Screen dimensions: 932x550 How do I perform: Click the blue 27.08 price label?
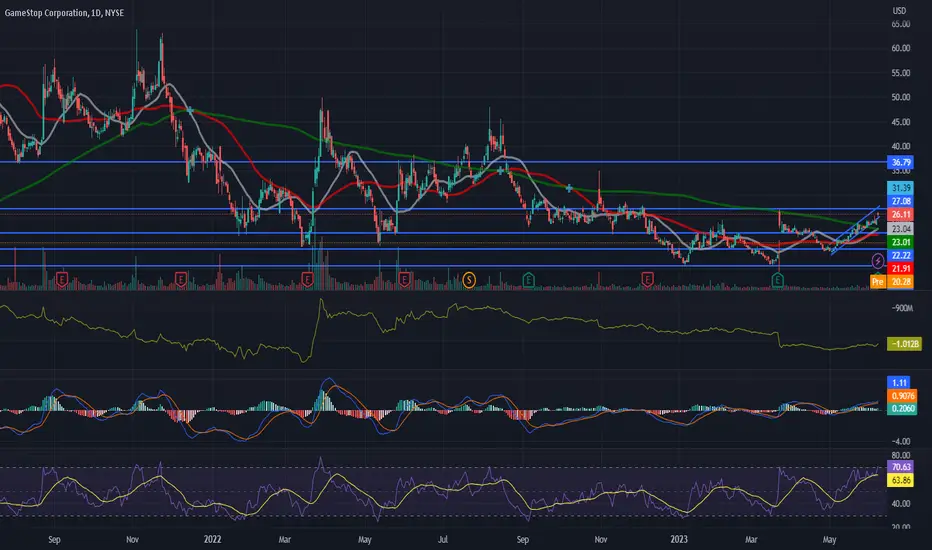(900, 202)
